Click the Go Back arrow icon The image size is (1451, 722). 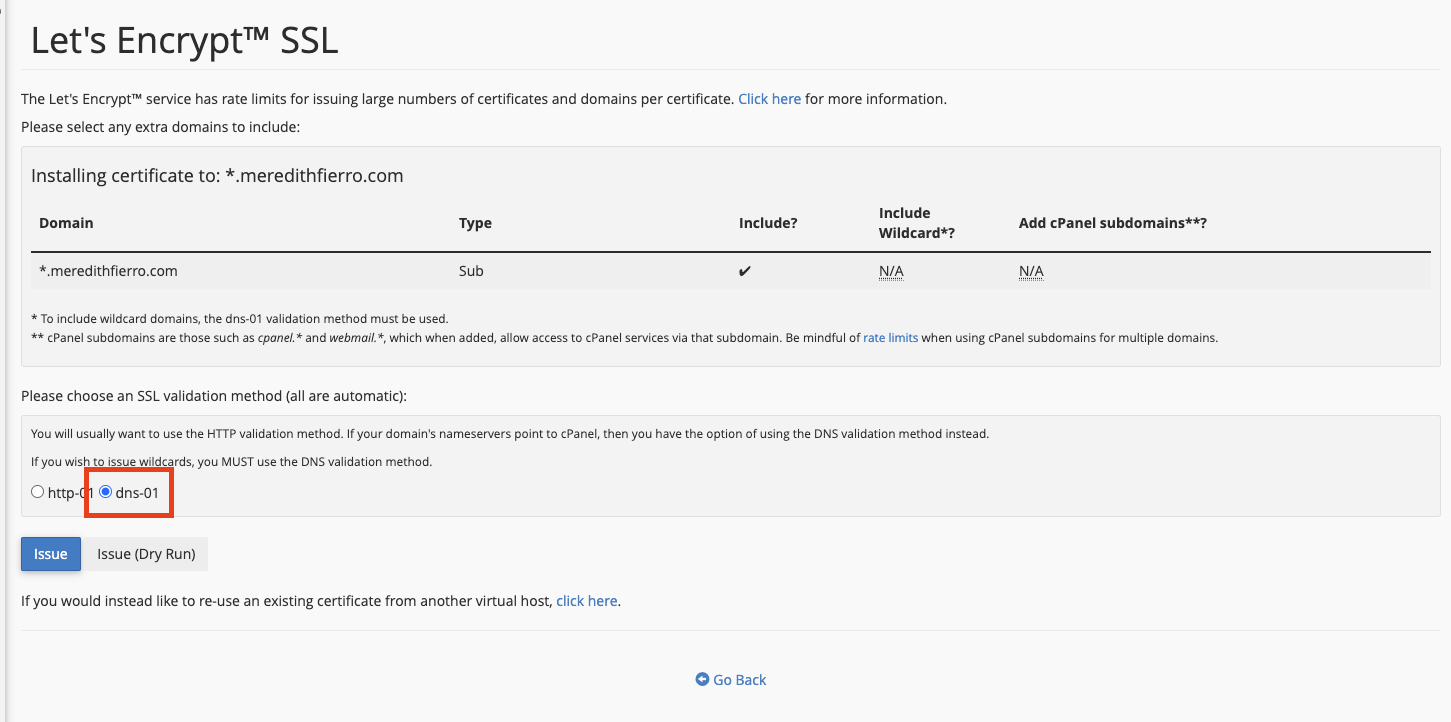coord(702,680)
